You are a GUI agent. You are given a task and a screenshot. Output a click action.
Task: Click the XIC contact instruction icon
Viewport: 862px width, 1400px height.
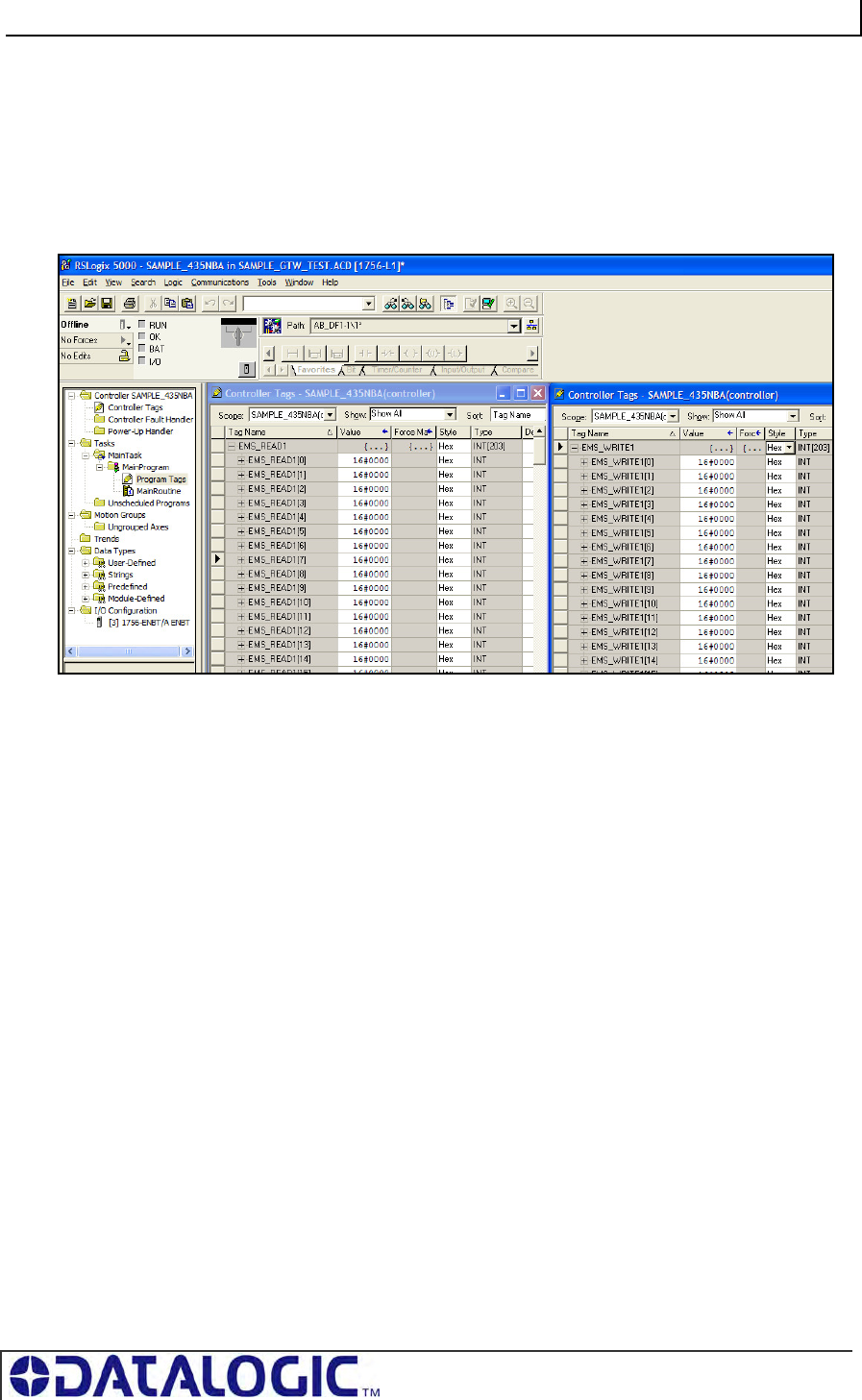(x=366, y=353)
